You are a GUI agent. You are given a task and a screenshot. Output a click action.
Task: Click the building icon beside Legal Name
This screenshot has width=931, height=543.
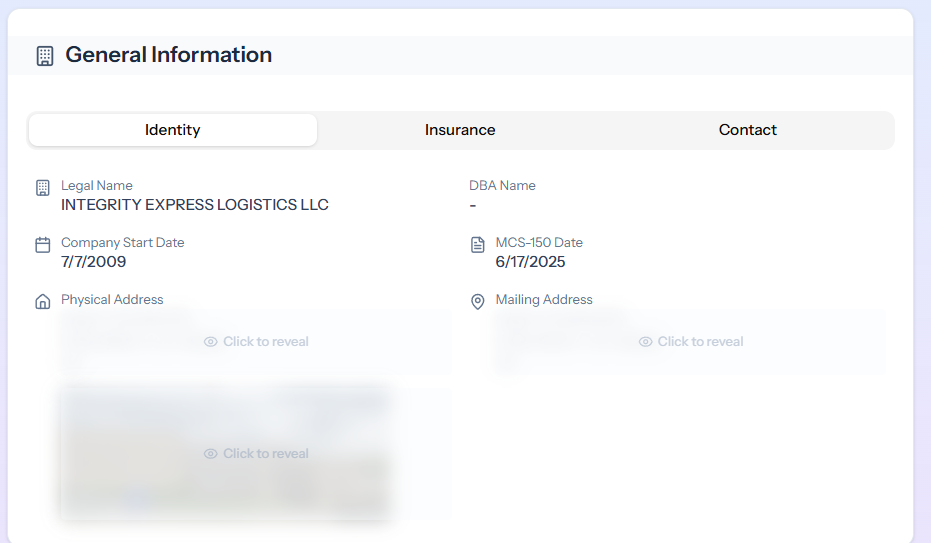(x=42, y=188)
